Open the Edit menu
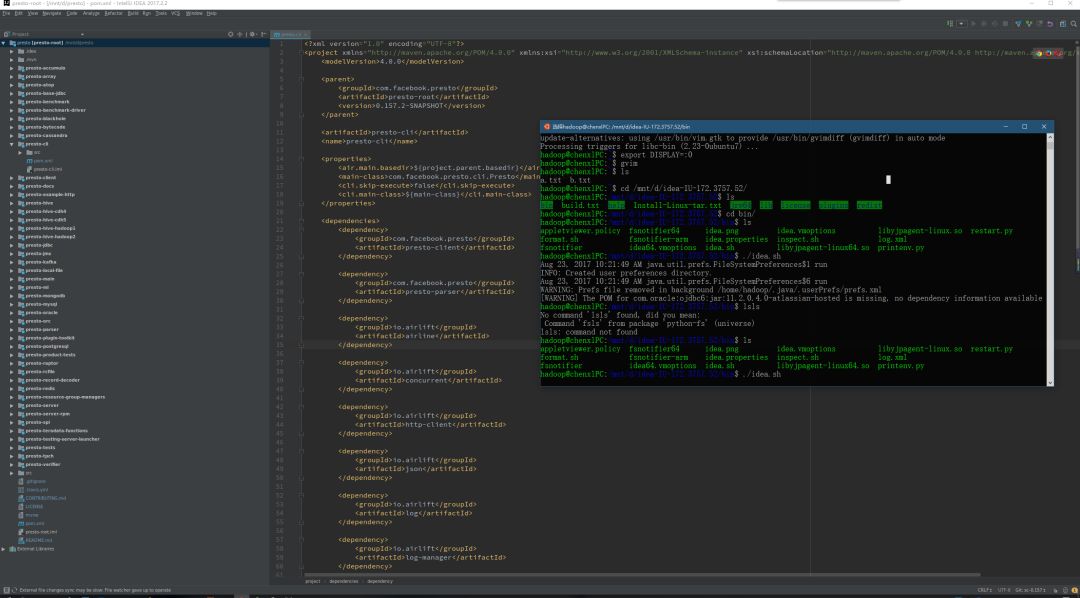The width and height of the screenshot is (1080, 598). pyautogui.click(x=19, y=13)
